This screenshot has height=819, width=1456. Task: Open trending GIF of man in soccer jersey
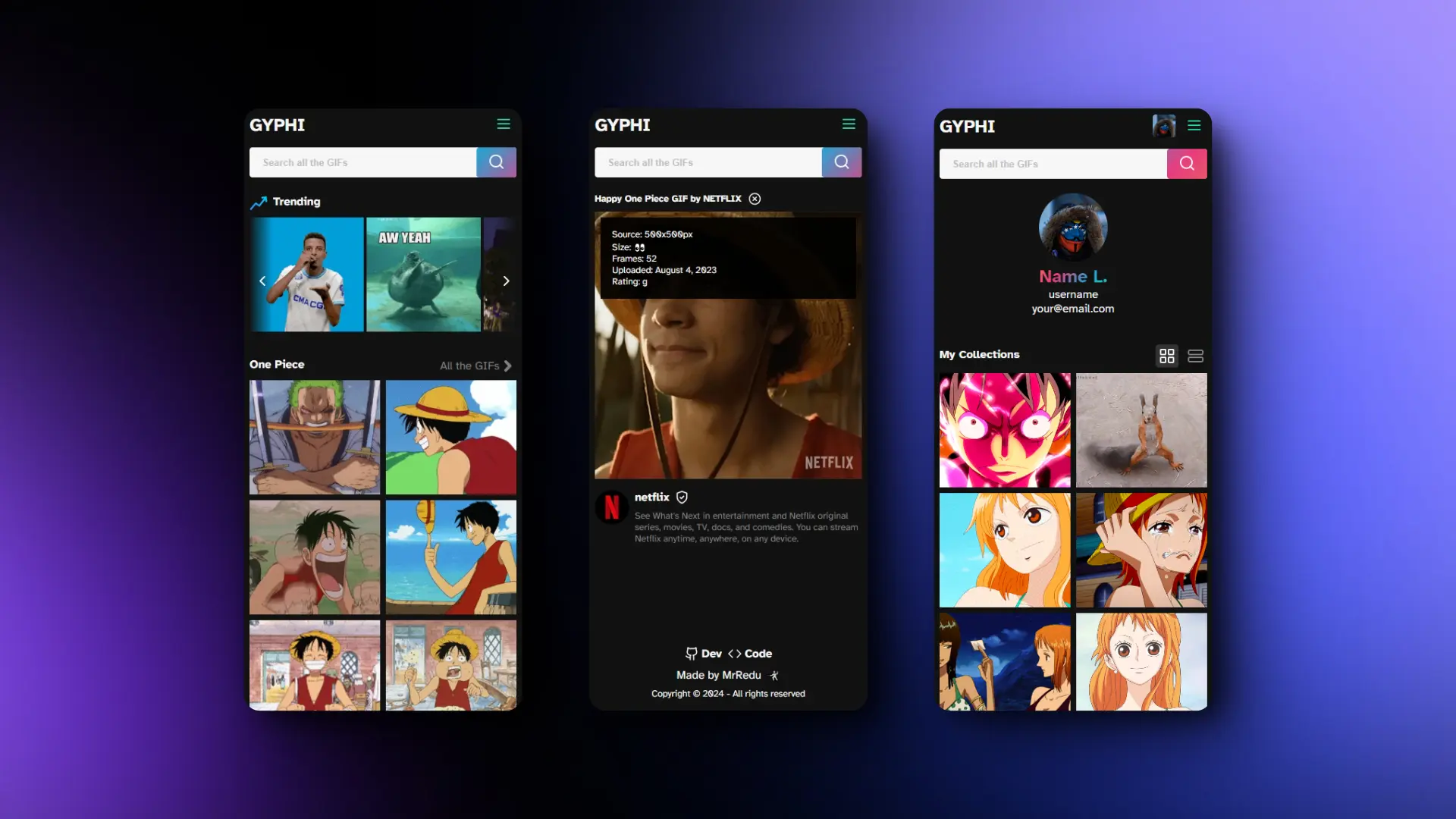[308, 275]
